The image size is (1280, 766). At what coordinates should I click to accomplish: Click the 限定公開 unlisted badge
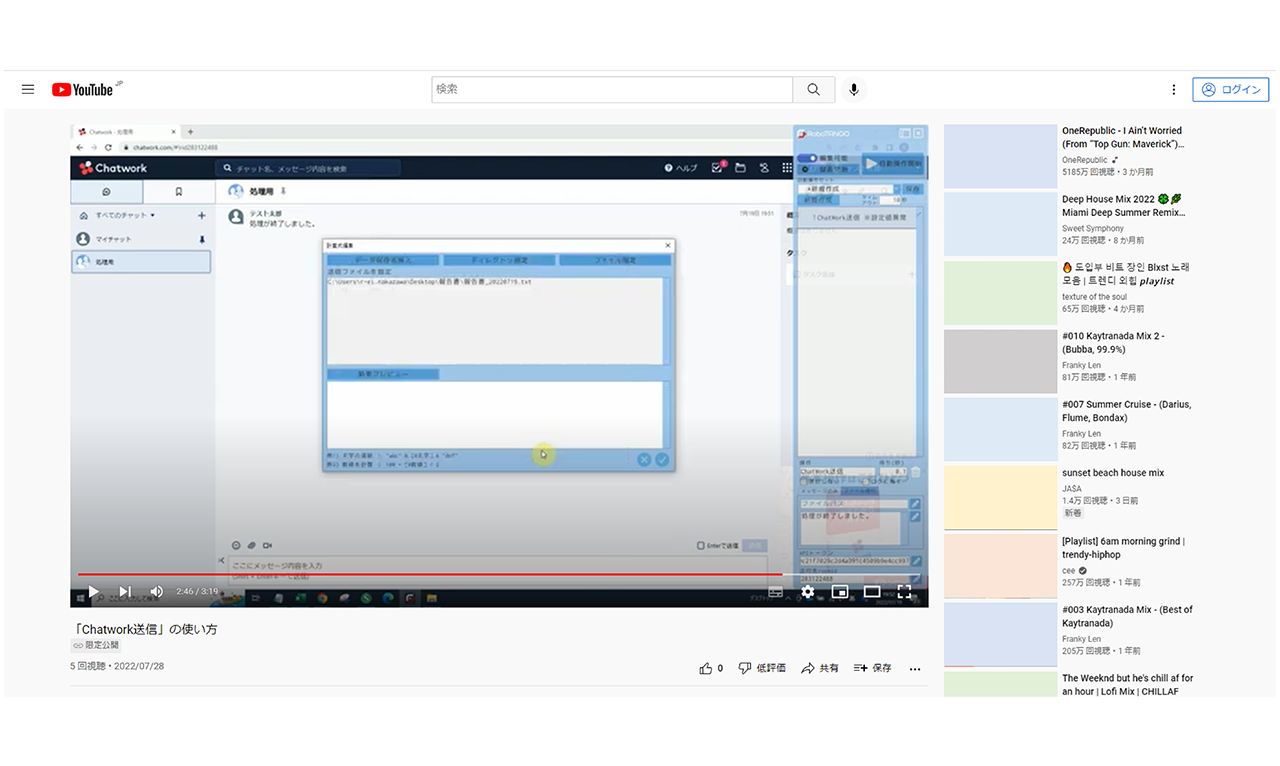coord(96,646)
